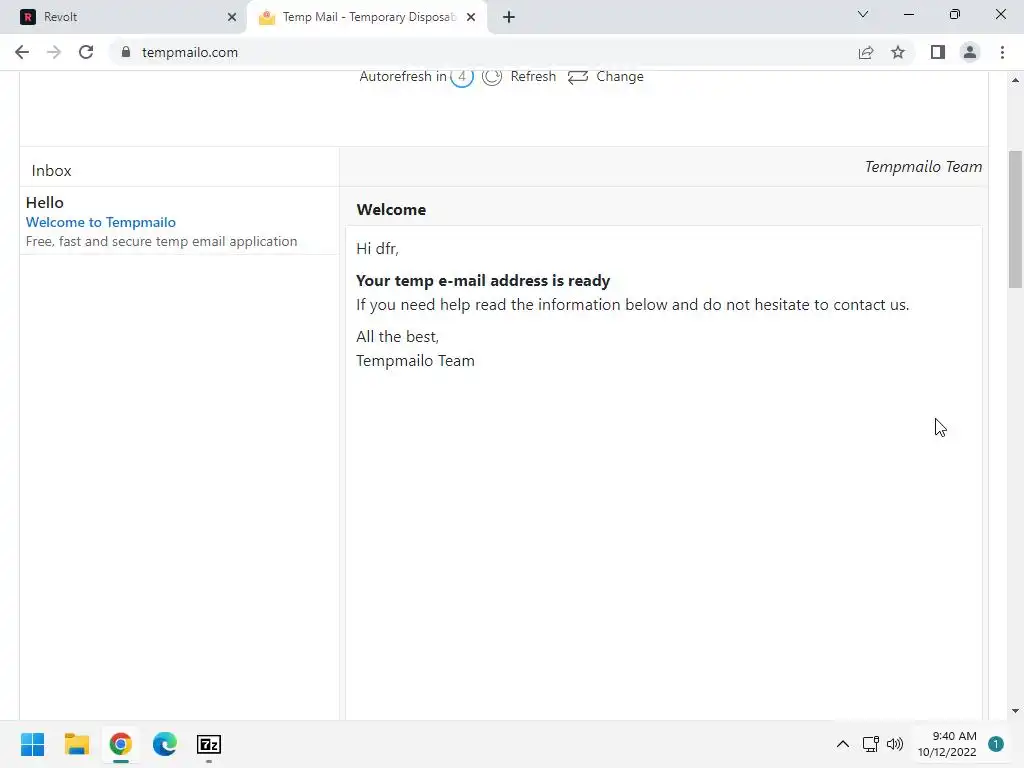Click the Tempmailo Team sender name
This screenshot has width=1024, height=768.
click(x=923, y=167)
